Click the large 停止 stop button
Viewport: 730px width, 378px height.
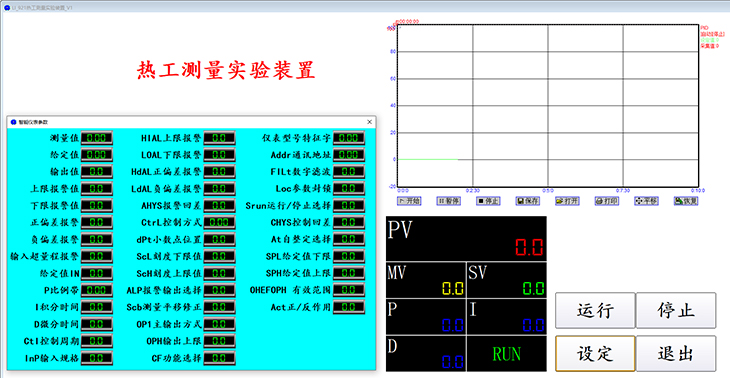point(676,310)
